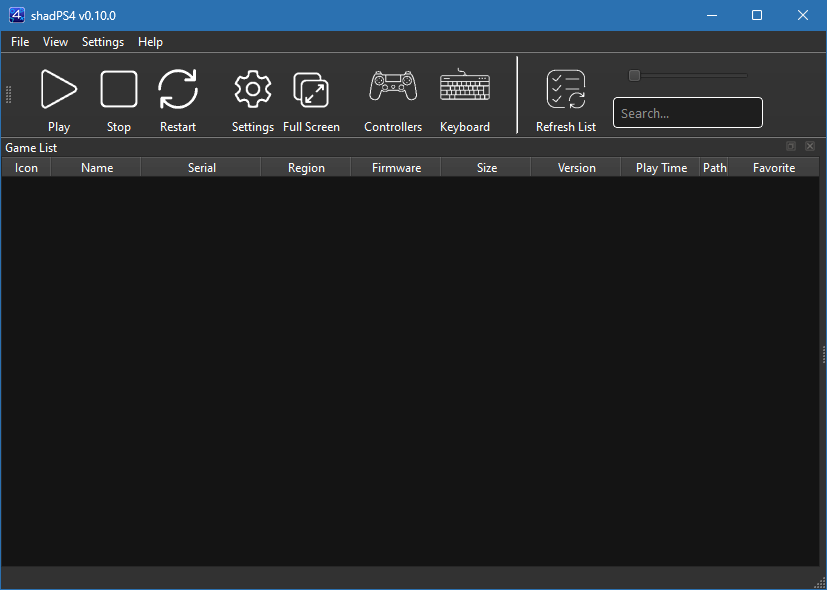Viewport: 827px width, 590px height.
Task: Toggle Full Screen mode icon
Action: 311,90
